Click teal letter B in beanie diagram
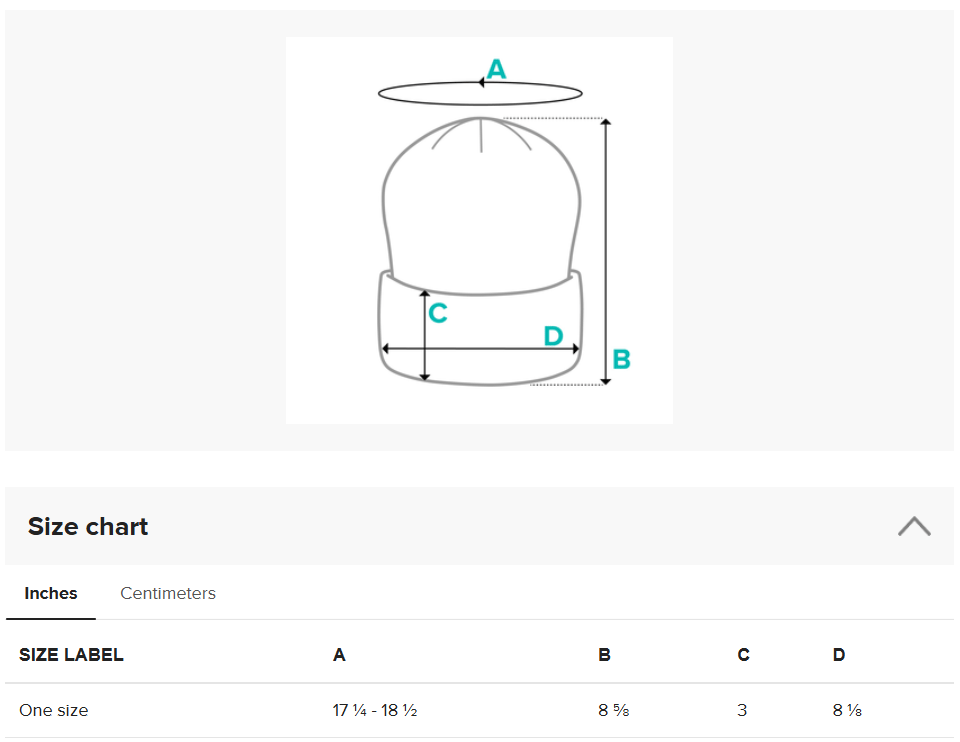The height and width of the screenshot is (742, 960). tap(621, 359)
